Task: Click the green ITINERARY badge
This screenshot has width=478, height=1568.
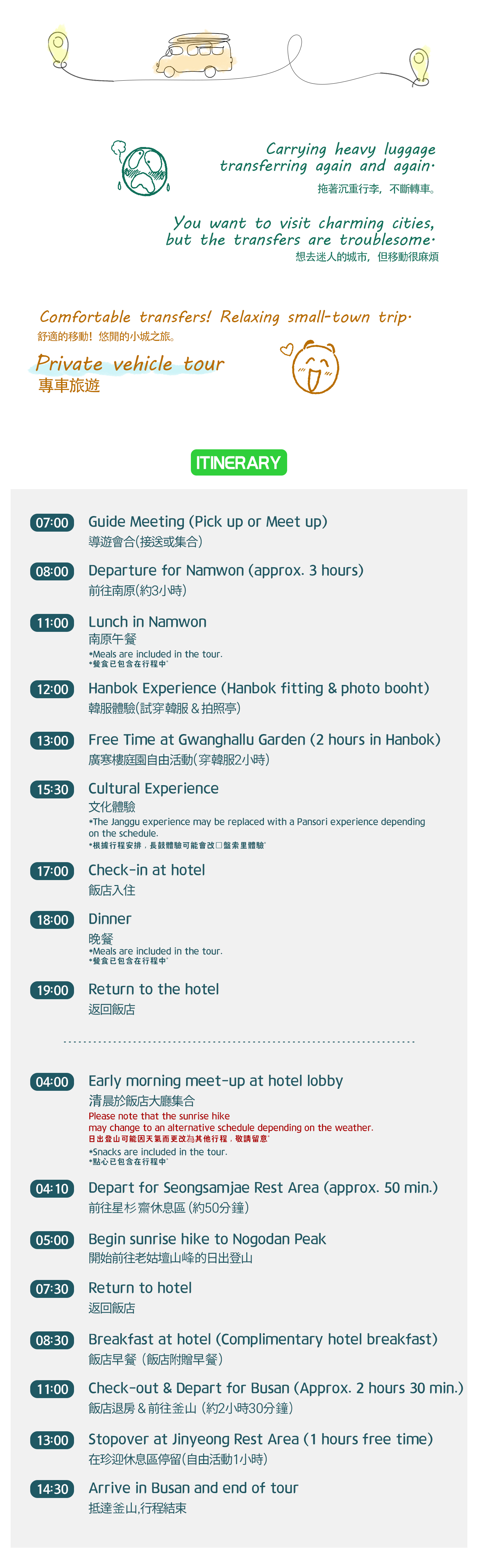Action: pos(239,463)
